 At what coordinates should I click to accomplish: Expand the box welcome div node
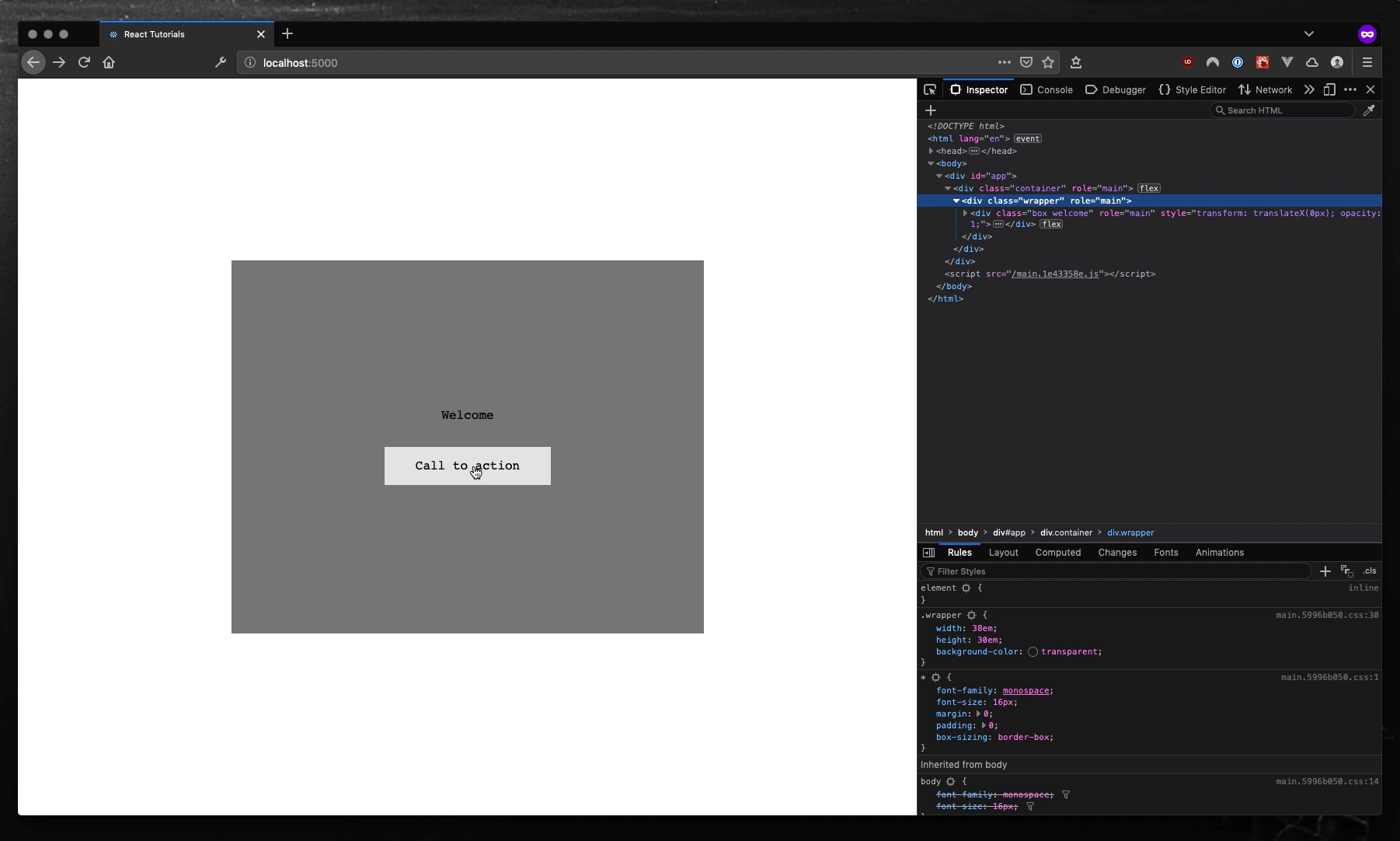[965, 213]
